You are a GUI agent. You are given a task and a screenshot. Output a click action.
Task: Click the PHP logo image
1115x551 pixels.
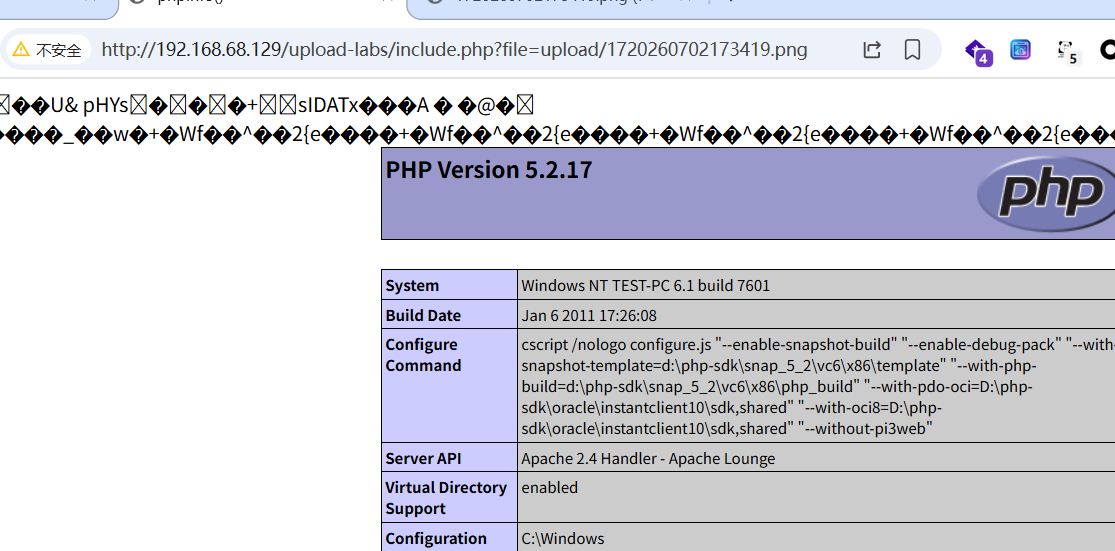click(x=1046, y=193)
